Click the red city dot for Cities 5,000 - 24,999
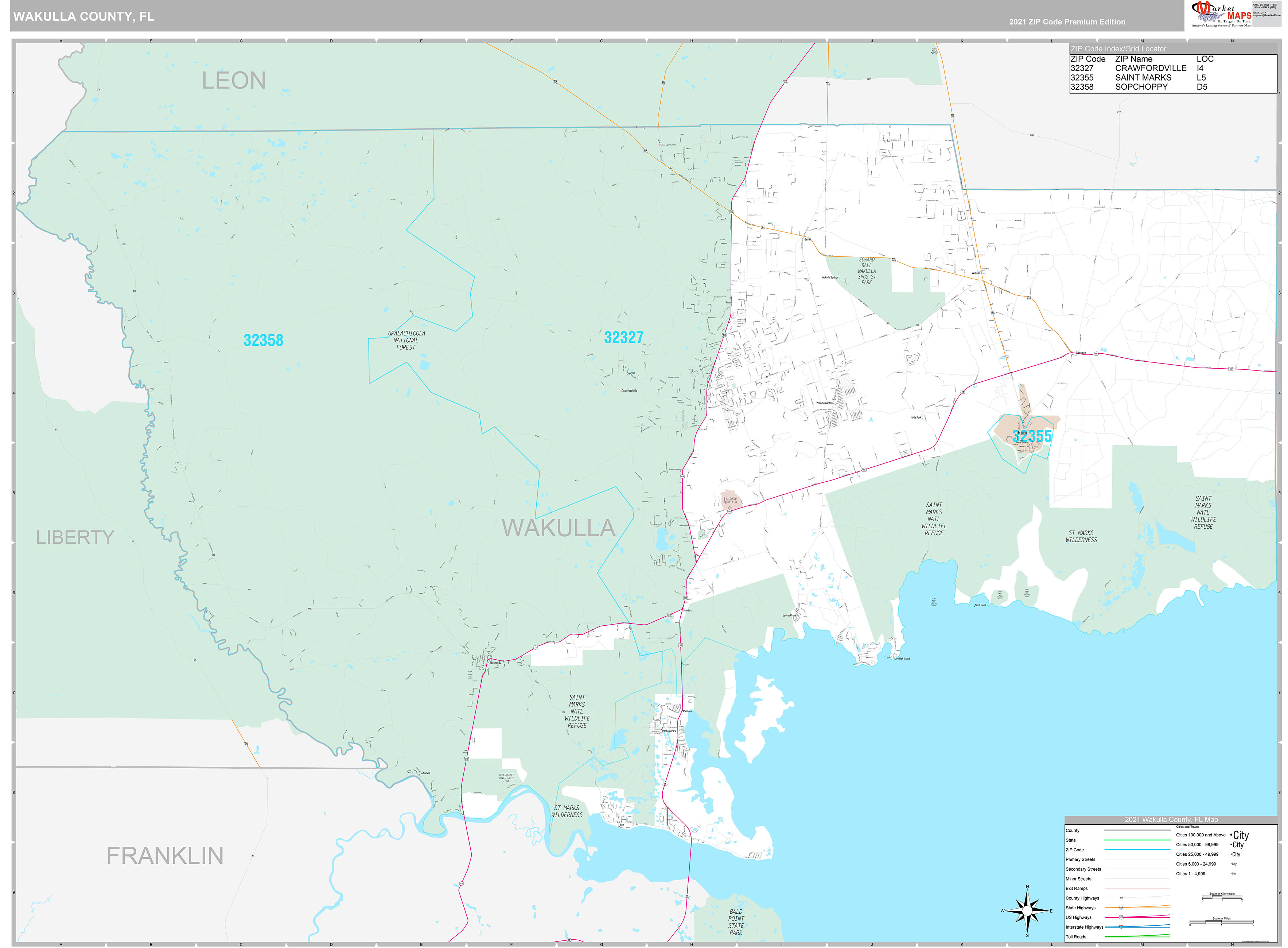The width and height of the screenshot is (1288, 948). click(1231, 864)
